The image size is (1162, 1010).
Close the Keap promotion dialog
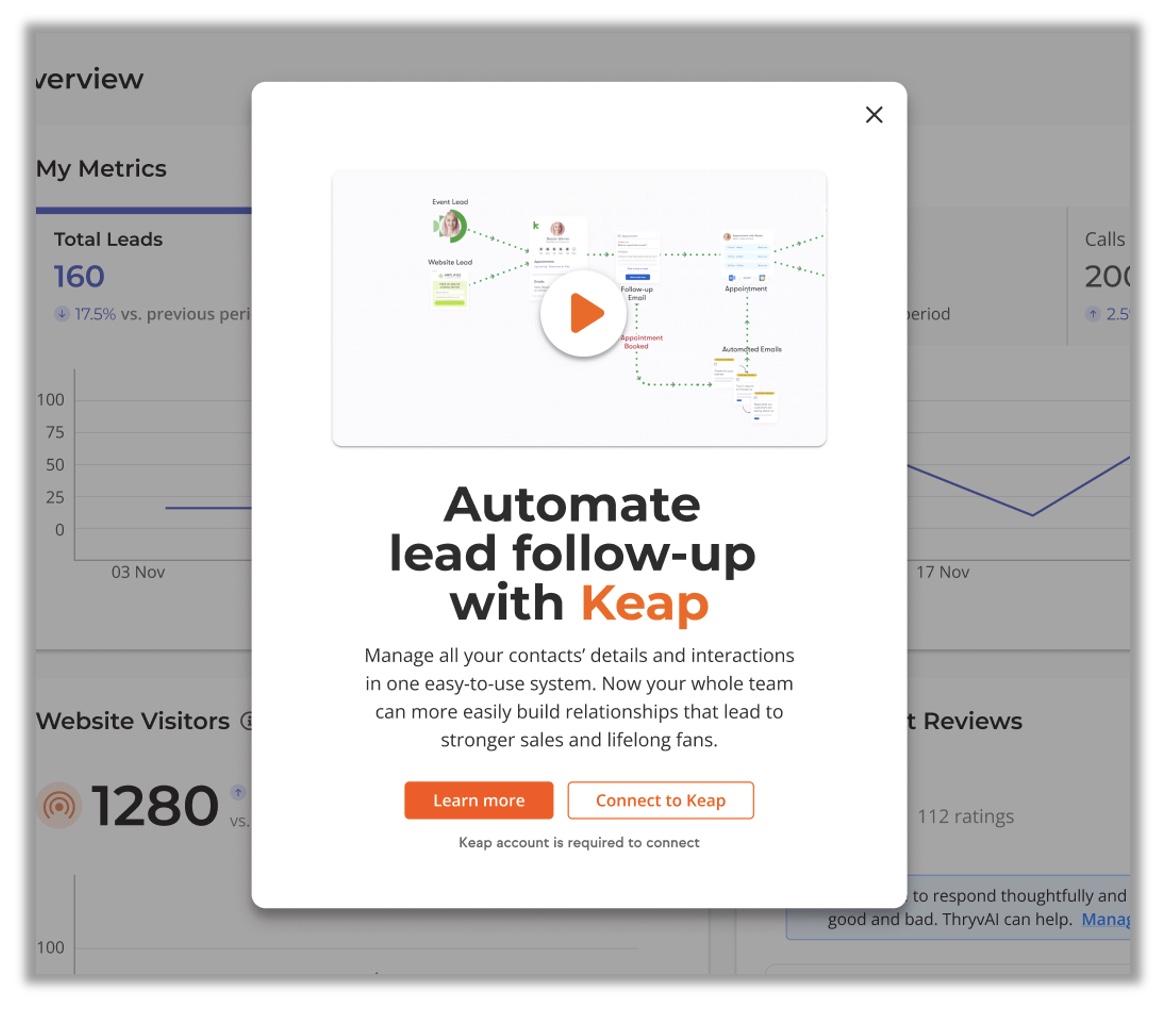click(874, 115)
